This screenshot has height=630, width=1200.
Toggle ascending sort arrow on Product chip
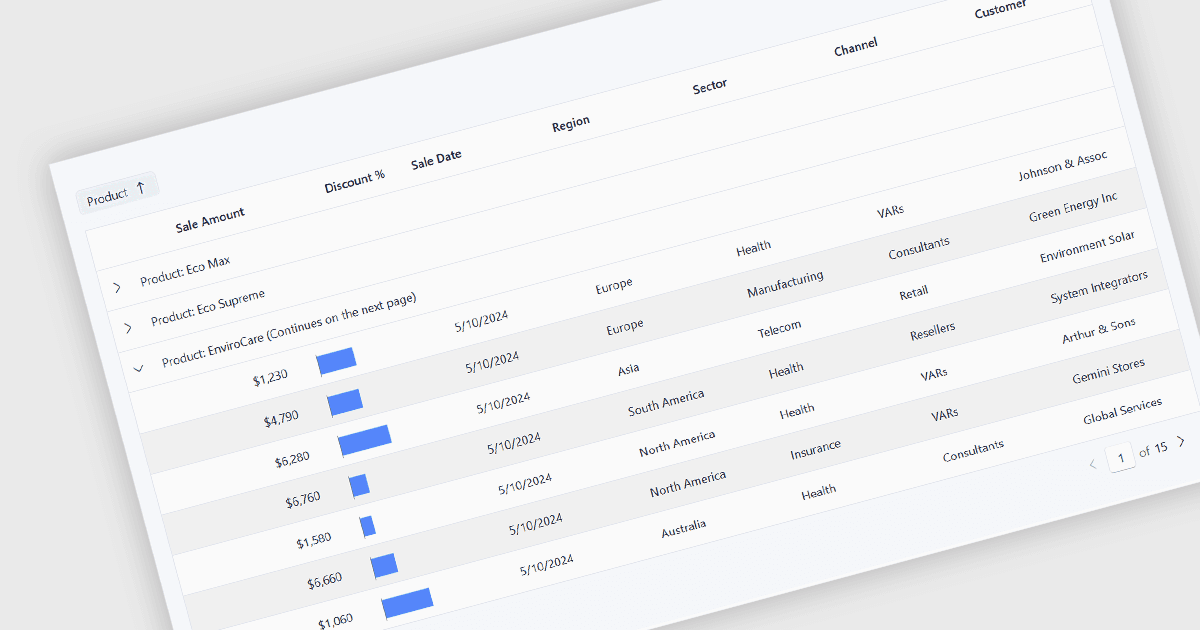coord(140,188)
